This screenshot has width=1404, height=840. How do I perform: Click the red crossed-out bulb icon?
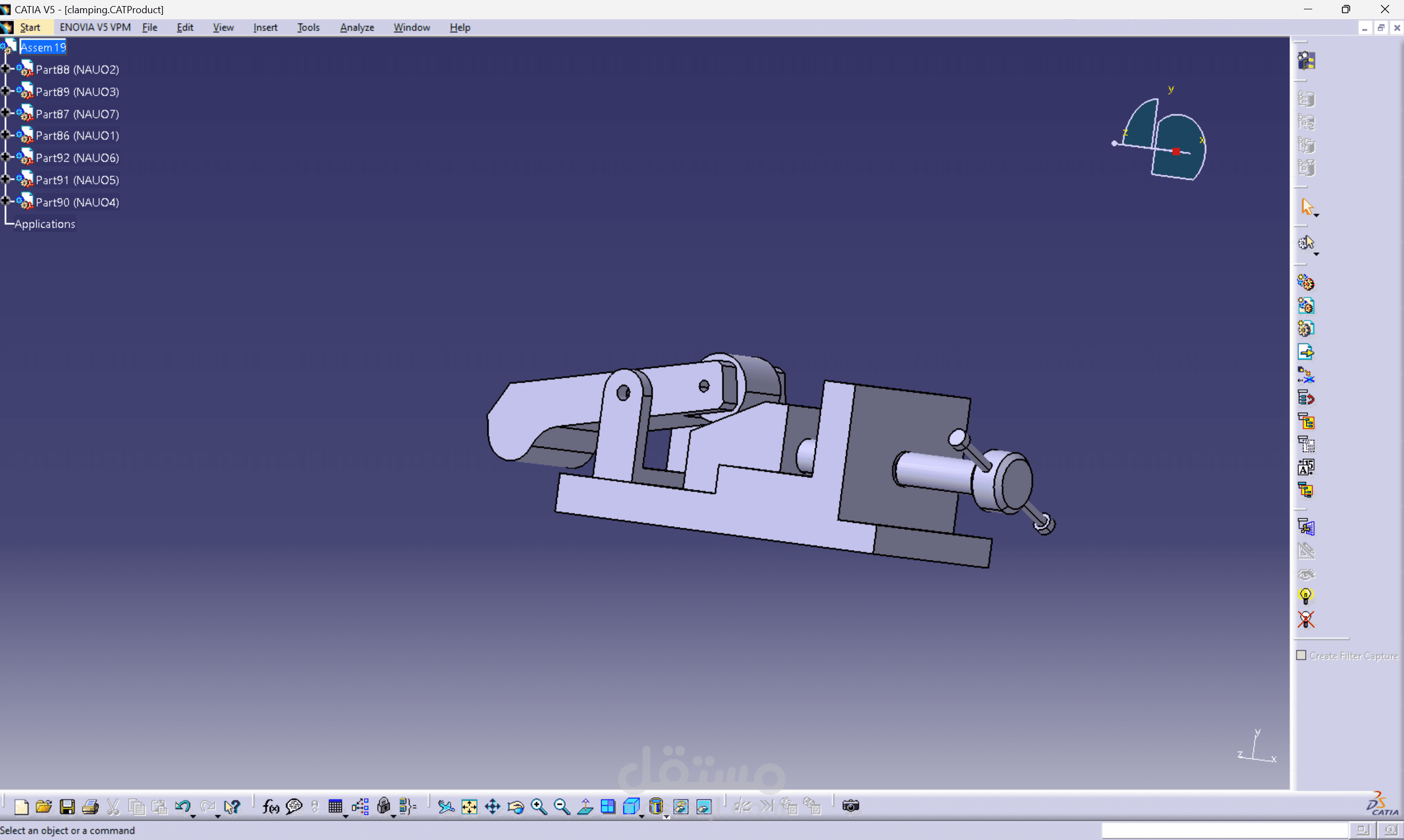click(x=1306, y=620)
